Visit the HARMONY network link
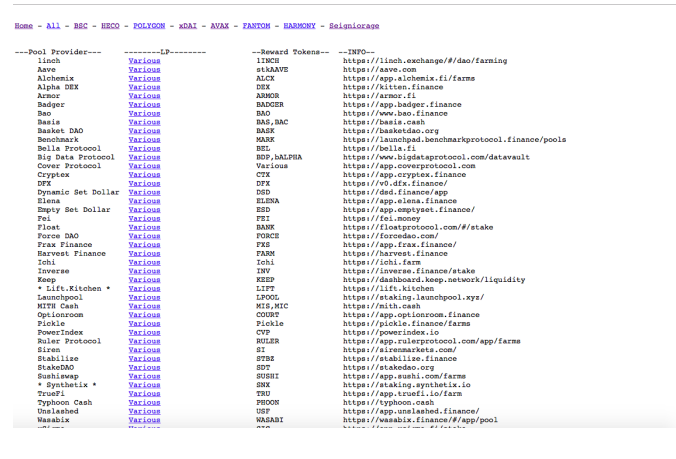Screen dimensions: 676x459 300,26
